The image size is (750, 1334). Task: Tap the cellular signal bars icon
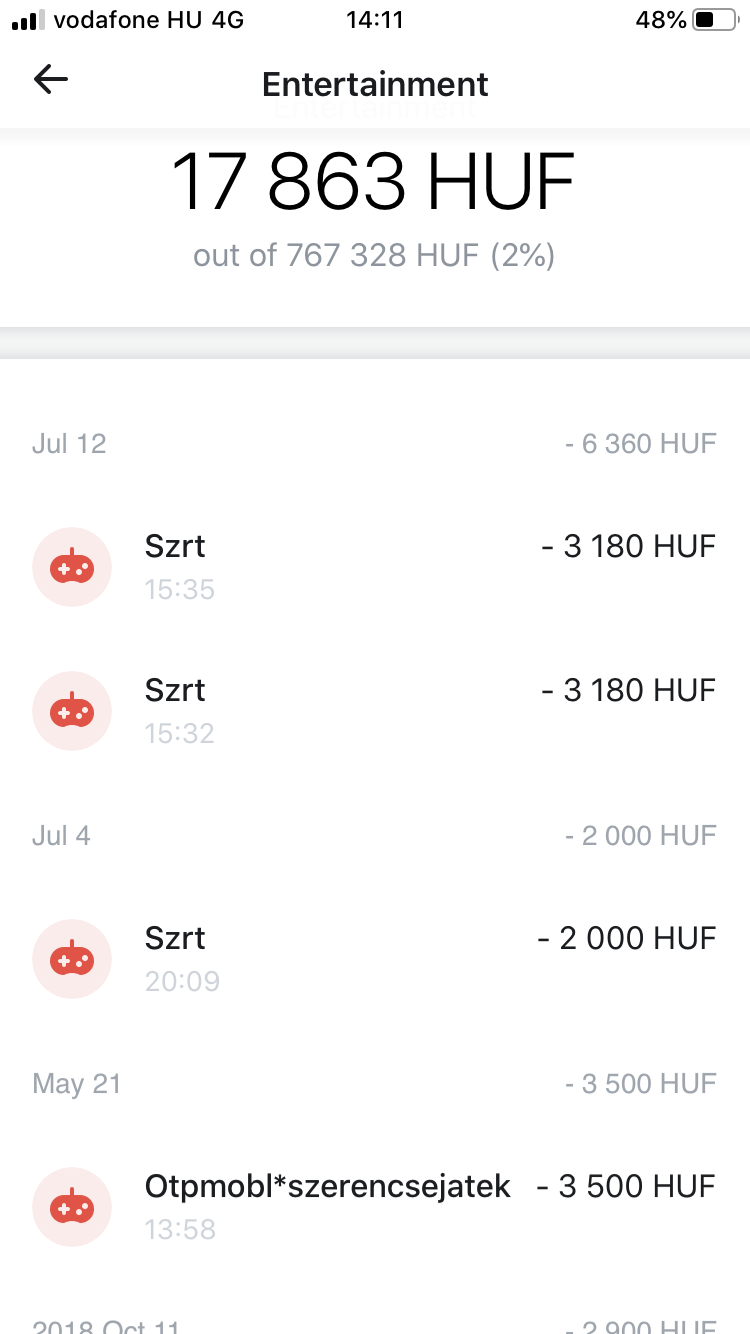coord(28,20)
